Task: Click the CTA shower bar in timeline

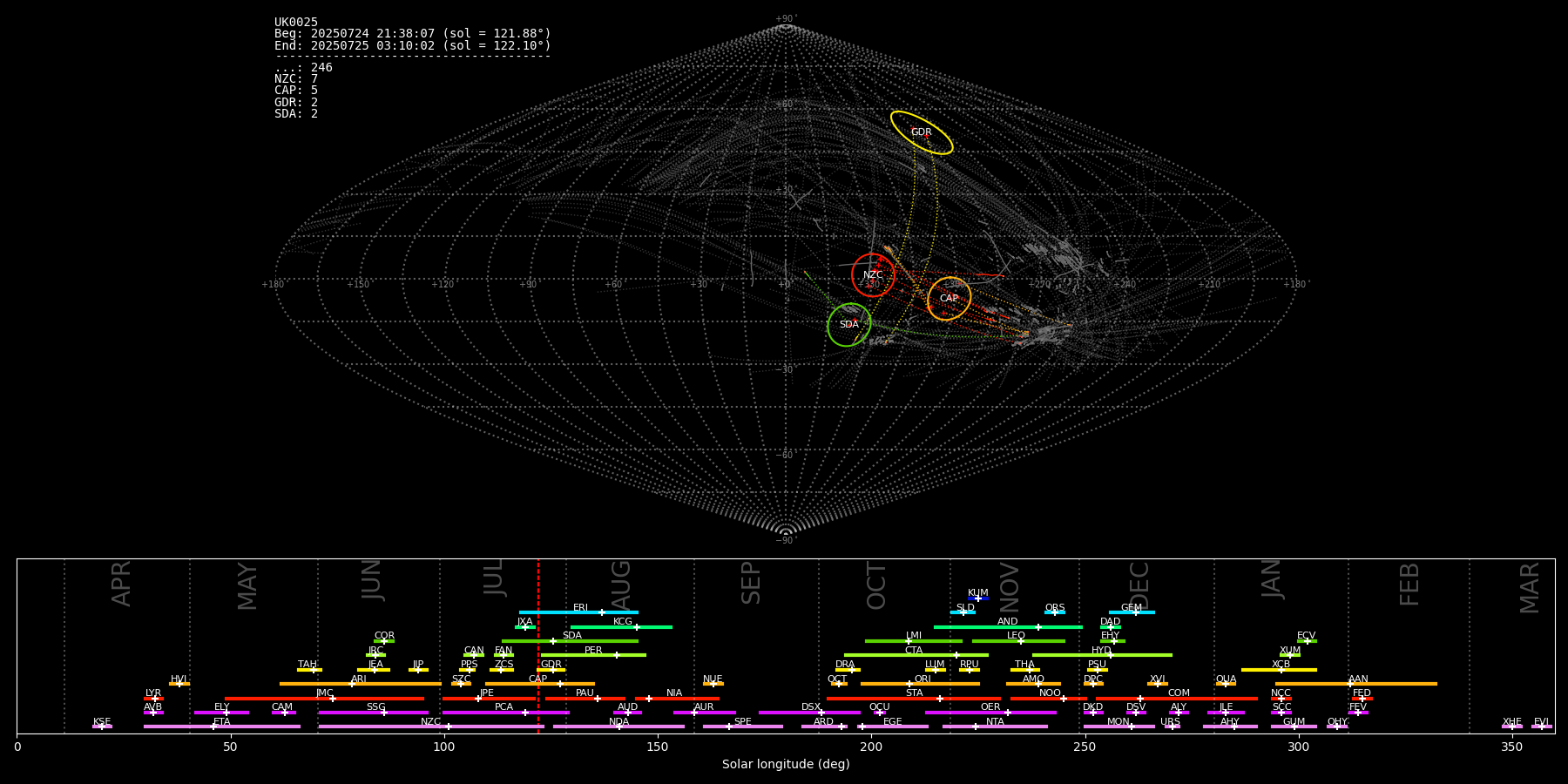Action: coord(916,655)
